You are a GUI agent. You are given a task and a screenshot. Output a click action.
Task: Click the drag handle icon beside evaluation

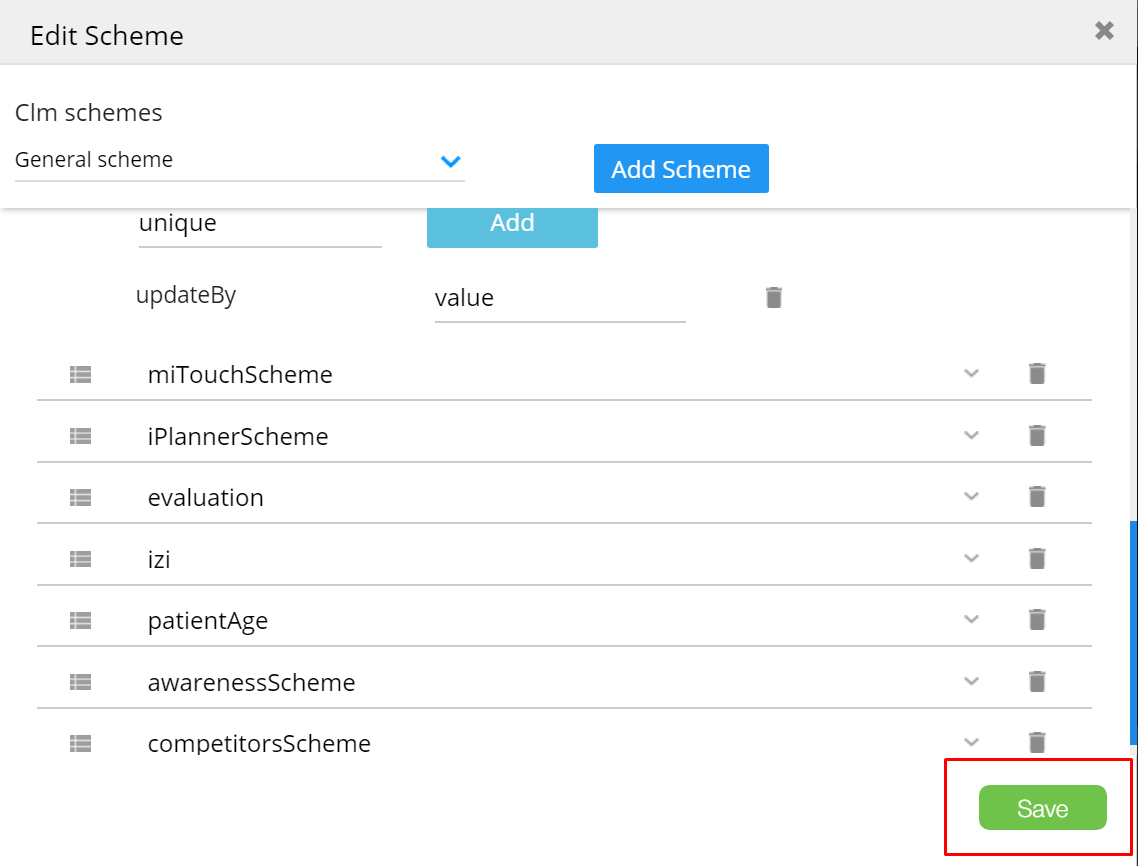pos(81,497)
